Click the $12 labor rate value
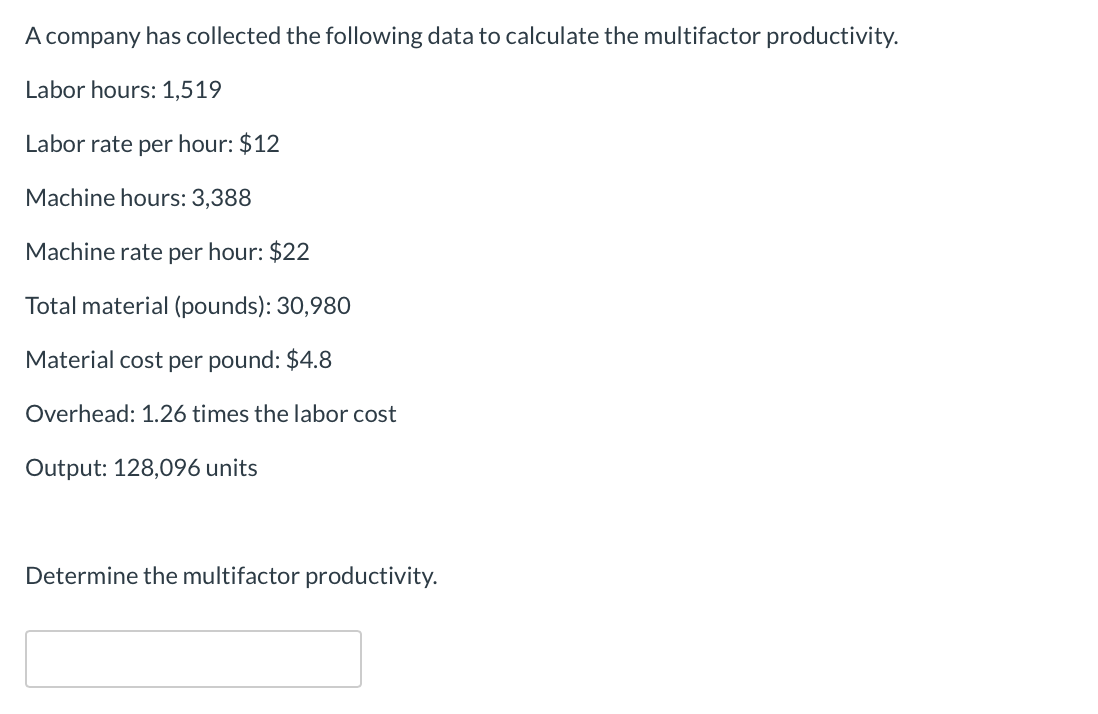The width and height of the screenshot is (1098, 714). pos(260,144)
